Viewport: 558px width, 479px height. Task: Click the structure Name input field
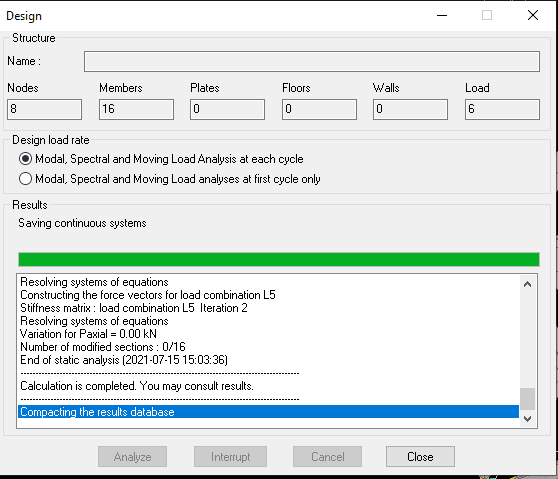tap(312, 62)
